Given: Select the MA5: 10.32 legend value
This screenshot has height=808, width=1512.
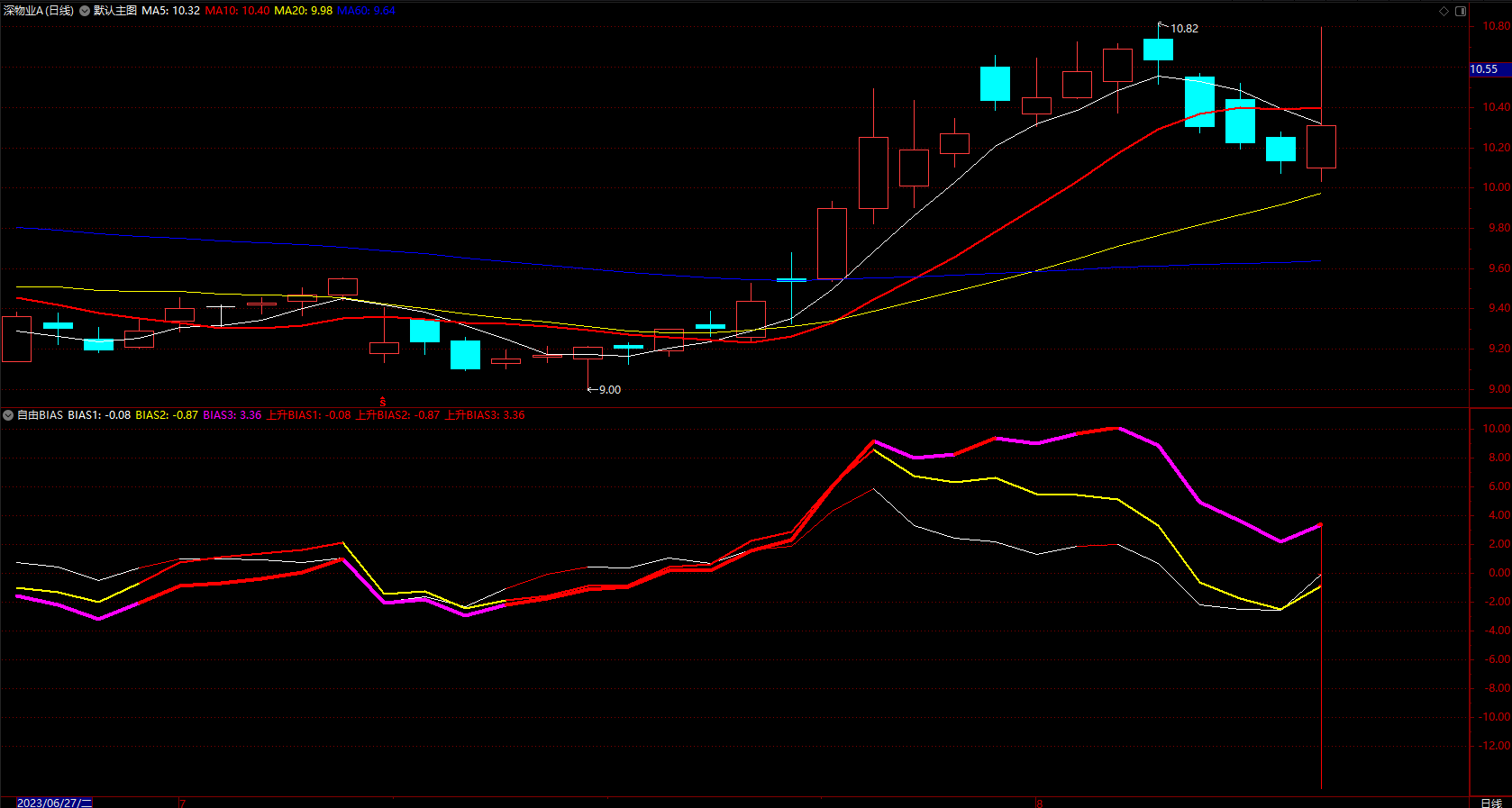Looking at the screenshot, I should (171, 11).
